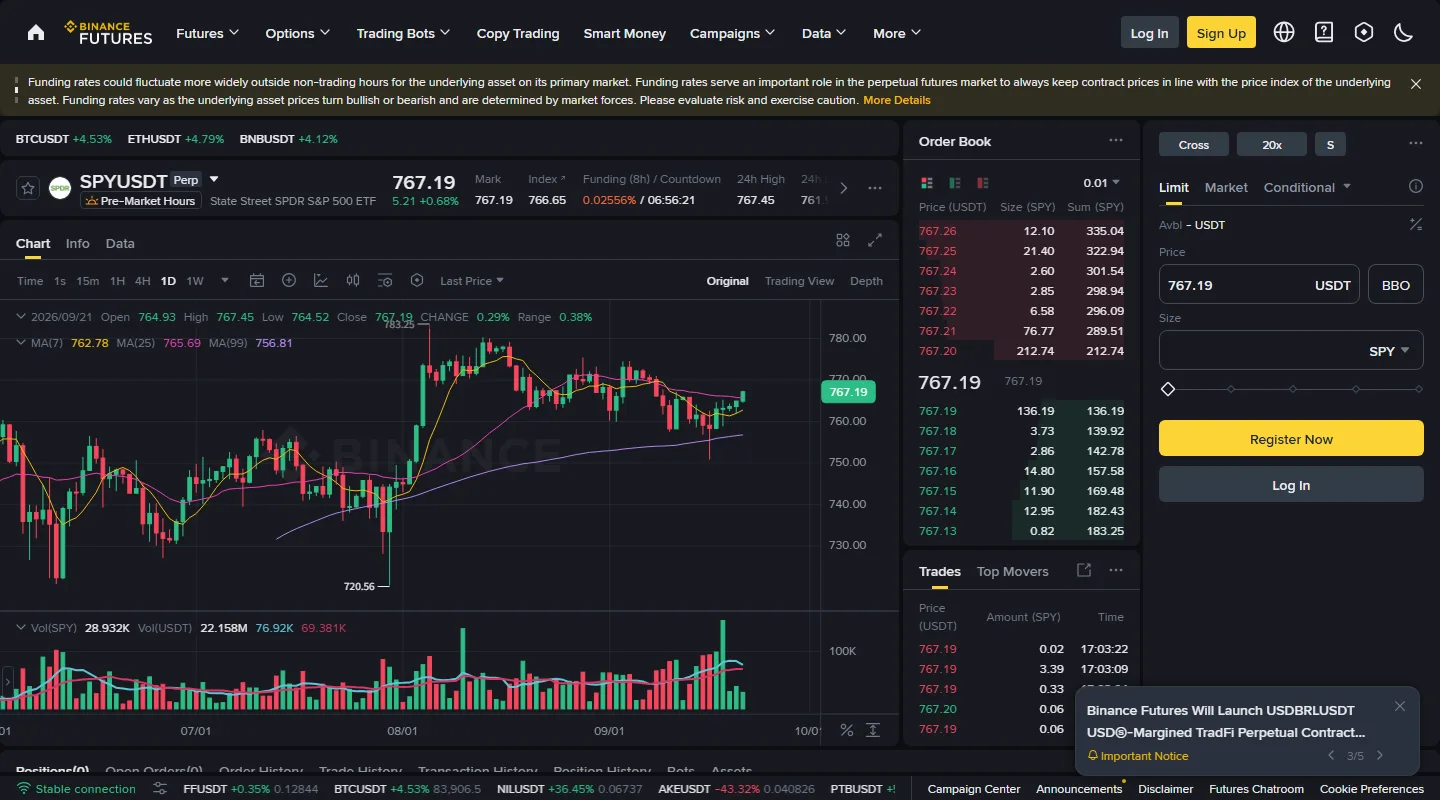Click the yellow Register Now button

point(1291,439)
